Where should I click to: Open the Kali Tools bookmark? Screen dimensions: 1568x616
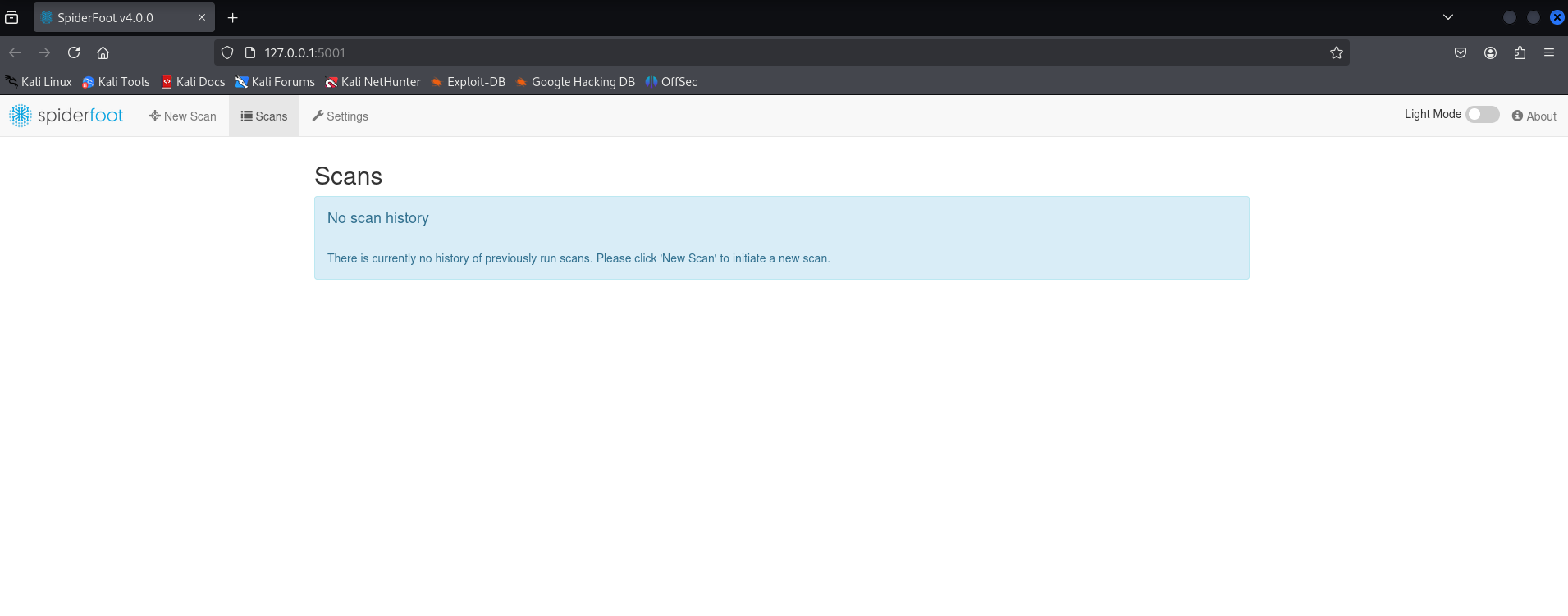tap(116, 82)
